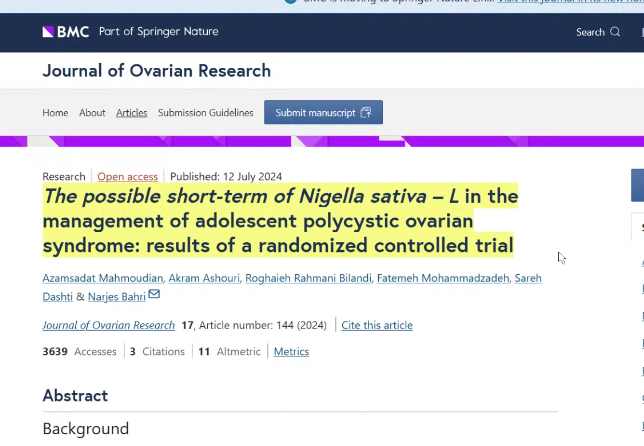644x446 pixels.
Task: Click the highlighted article title
Action: point(278,221)
